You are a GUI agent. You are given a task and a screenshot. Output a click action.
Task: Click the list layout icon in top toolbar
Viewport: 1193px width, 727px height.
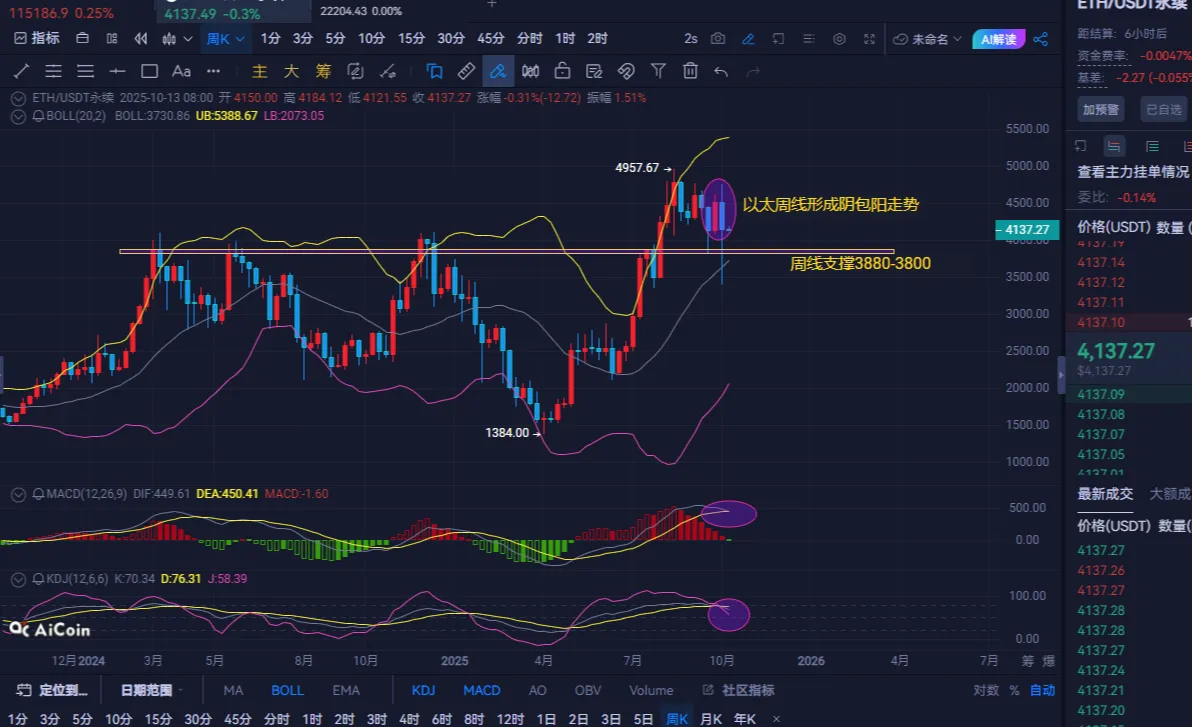click(x=809, y=38)
